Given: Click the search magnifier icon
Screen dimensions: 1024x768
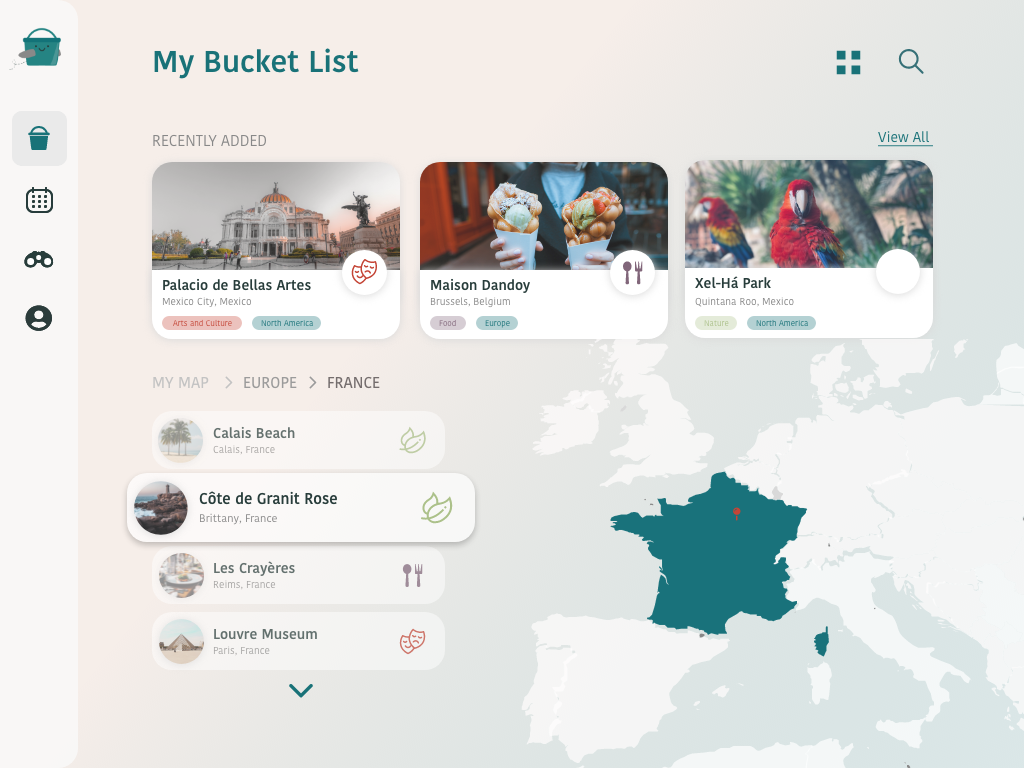Looking at the screenshot, I should (x=911, y=61).
